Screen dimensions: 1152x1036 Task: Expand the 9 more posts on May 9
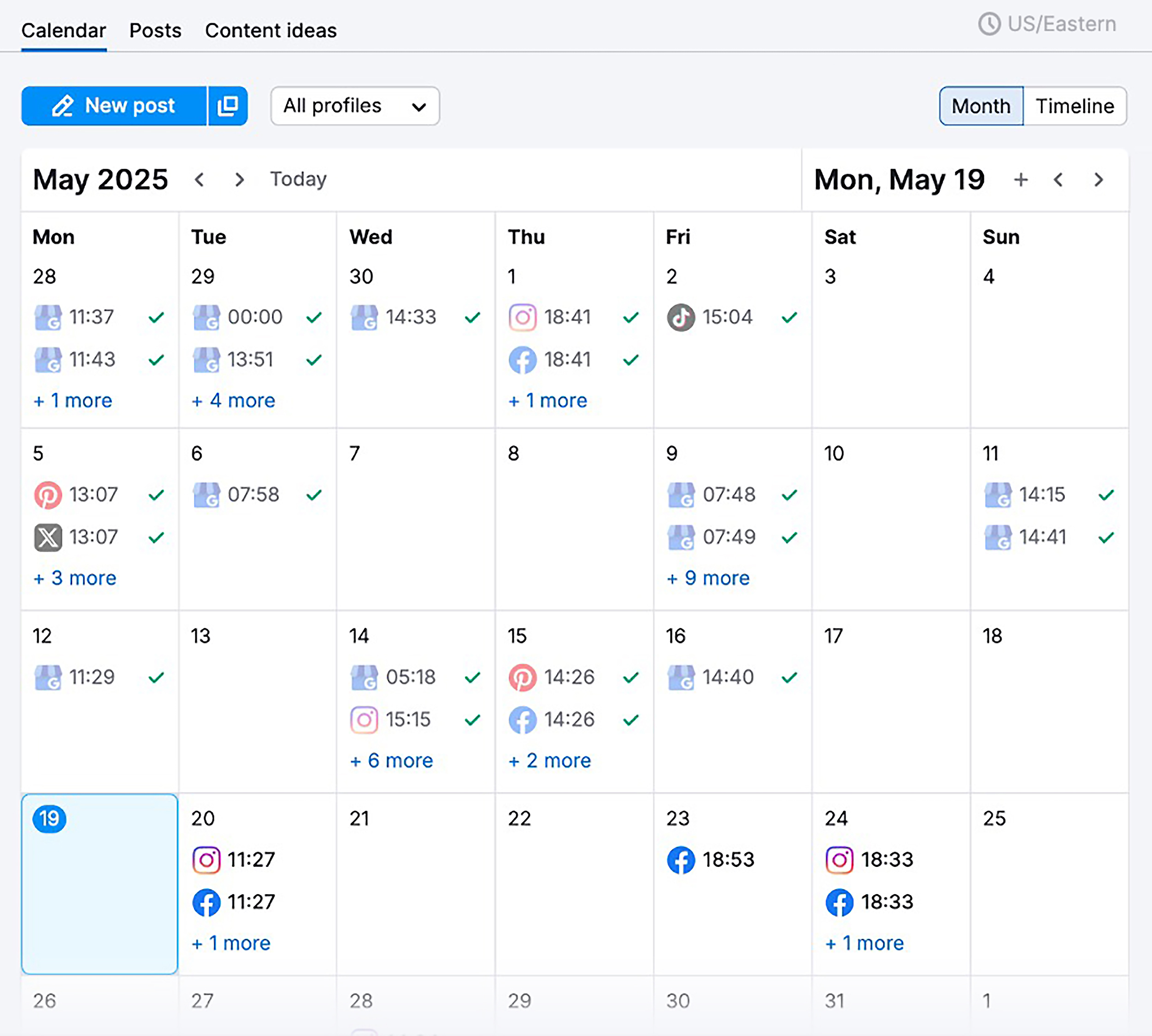[x=707, y=578]
